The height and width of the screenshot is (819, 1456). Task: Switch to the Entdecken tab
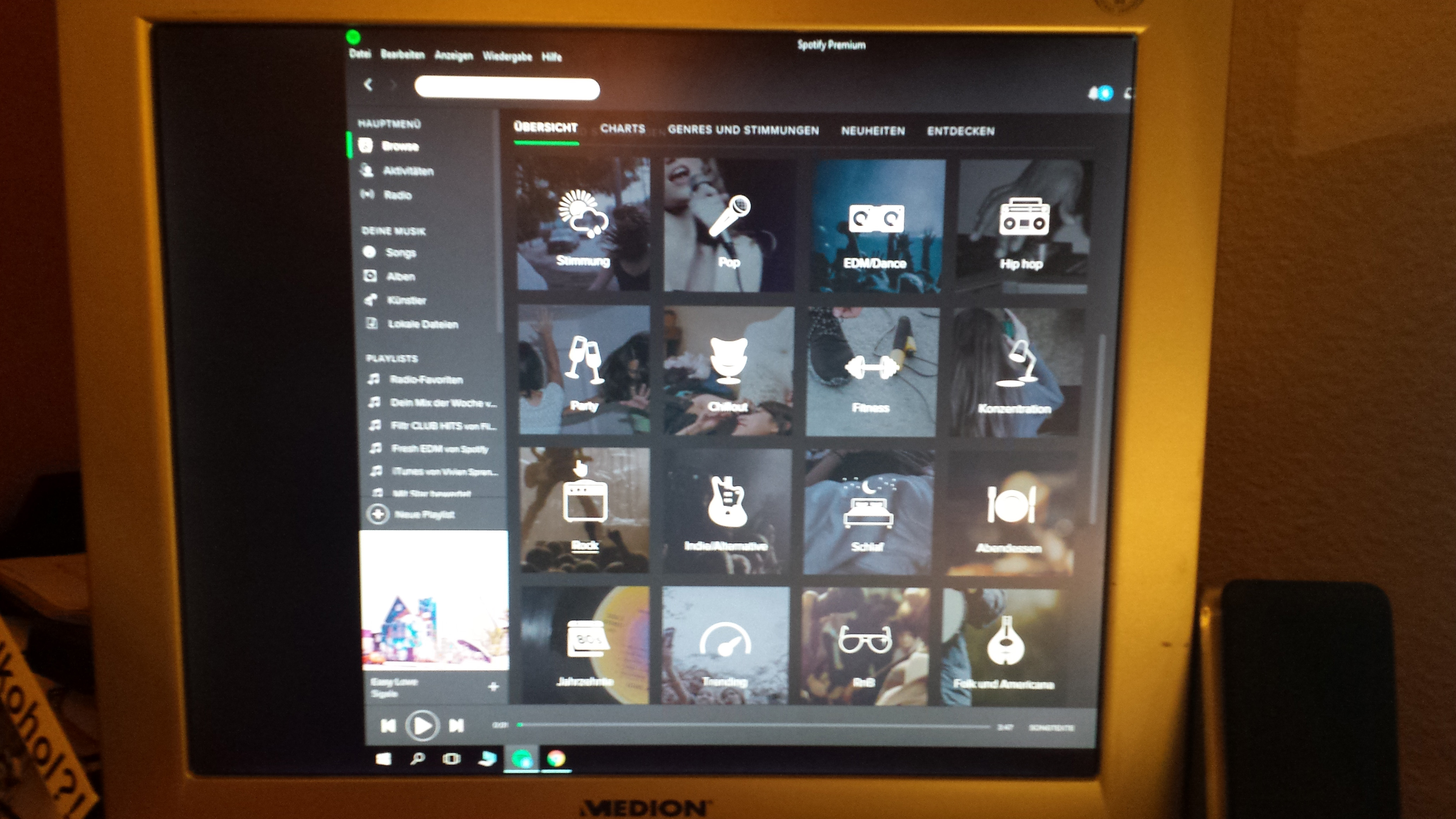click(x=961, y=131)
